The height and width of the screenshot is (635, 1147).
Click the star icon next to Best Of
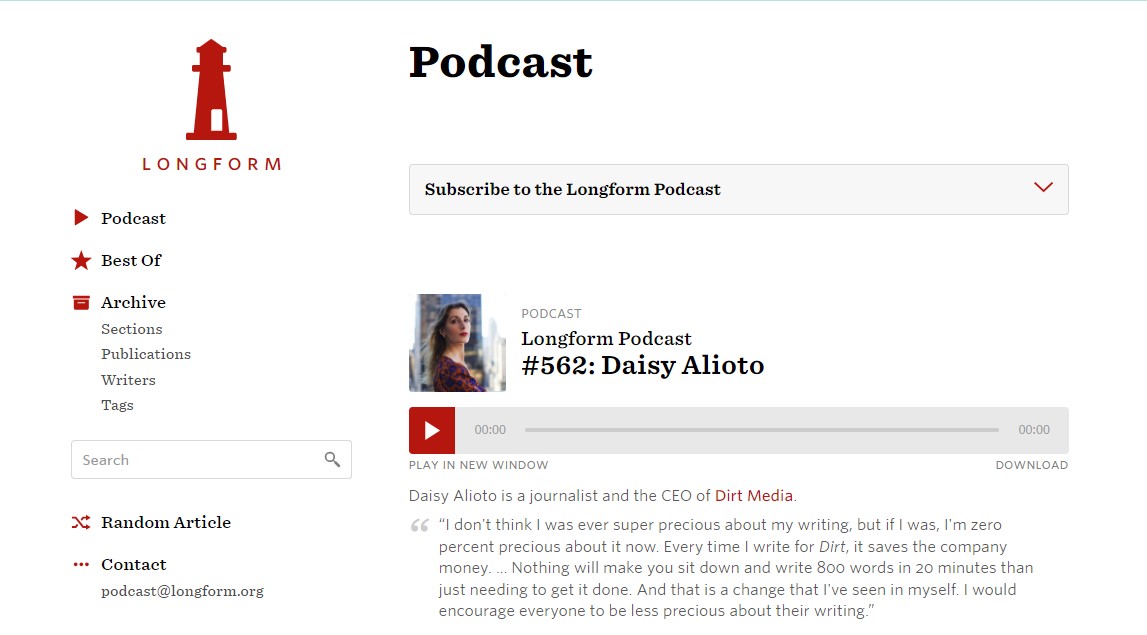[80, 260]
